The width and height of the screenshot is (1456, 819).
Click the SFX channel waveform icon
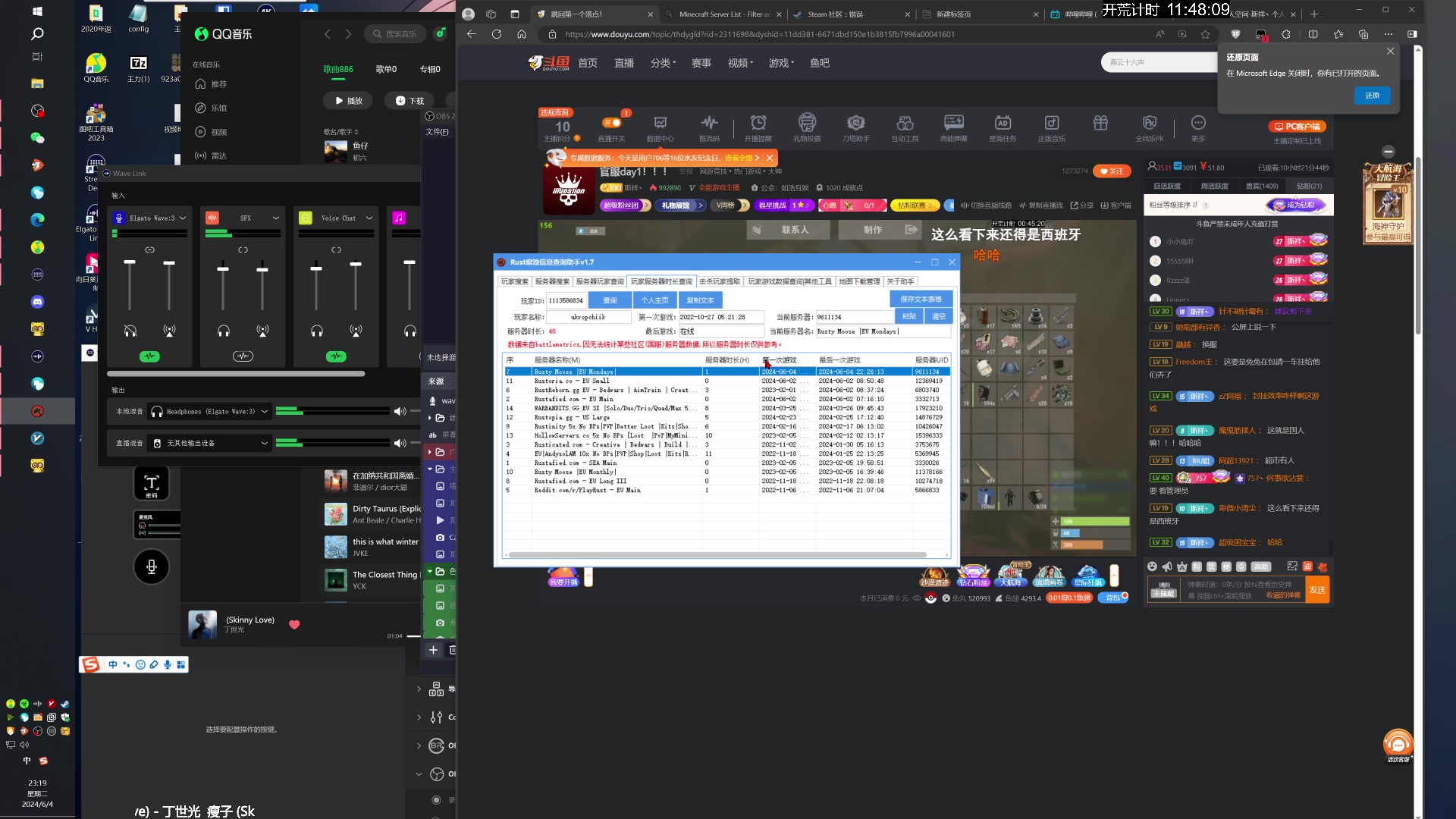pyautogui.click(x=212, y=218)
